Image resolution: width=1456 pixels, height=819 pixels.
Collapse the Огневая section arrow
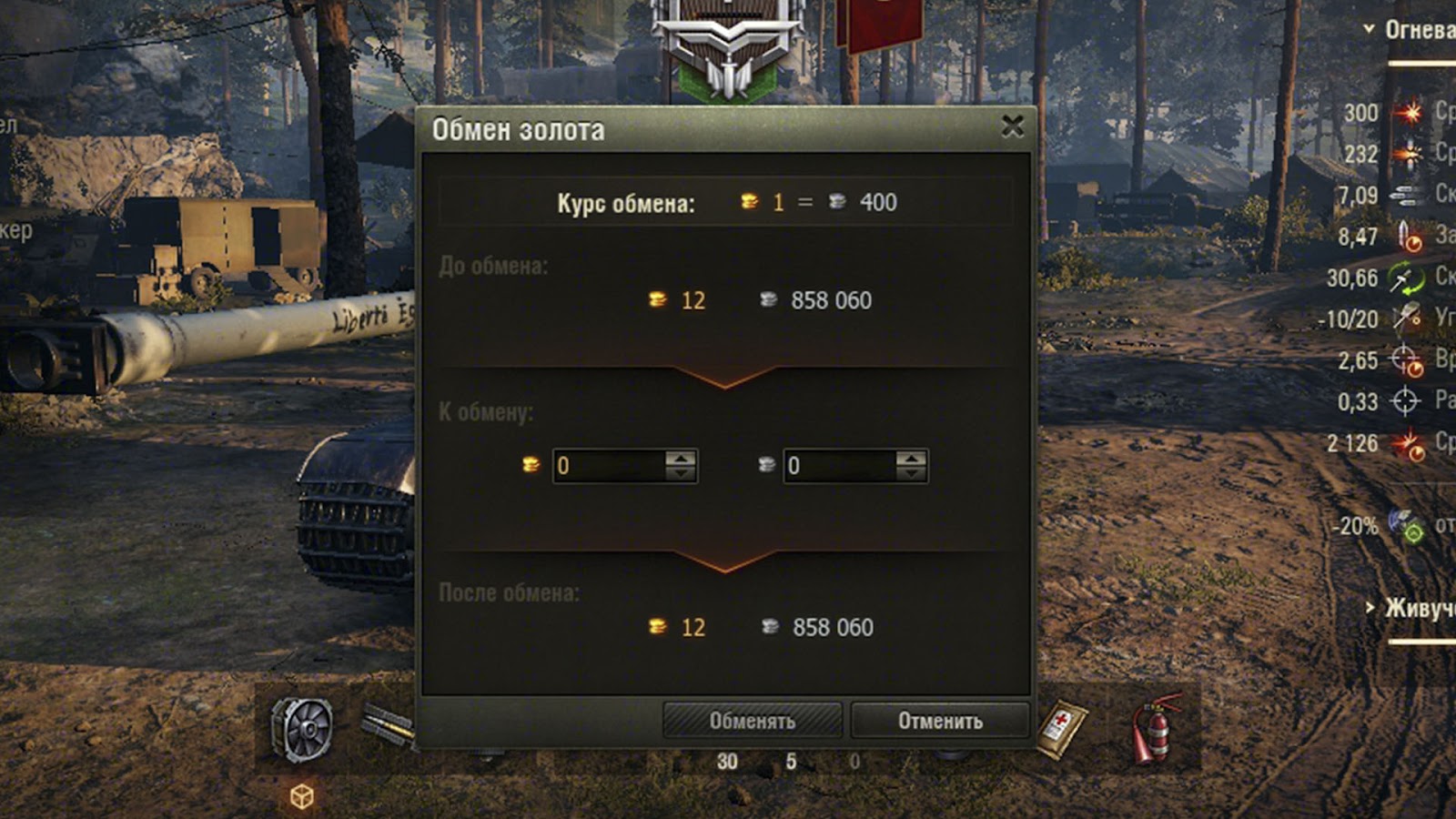pyautogui.click(x=1369, y=29)
